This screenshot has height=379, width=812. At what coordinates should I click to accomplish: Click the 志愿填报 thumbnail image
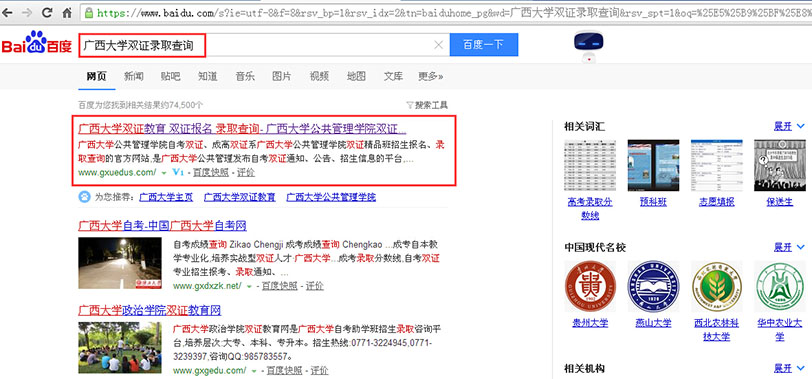[x=716, y=165]
